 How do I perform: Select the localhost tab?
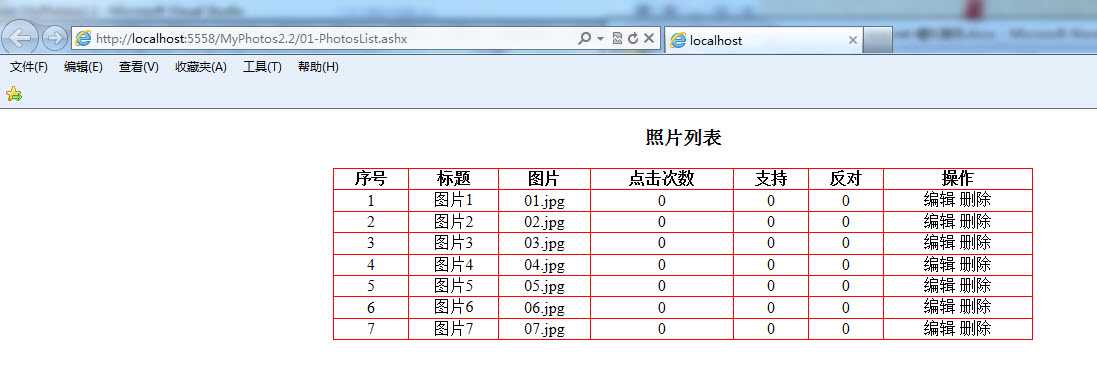point(763,41)
